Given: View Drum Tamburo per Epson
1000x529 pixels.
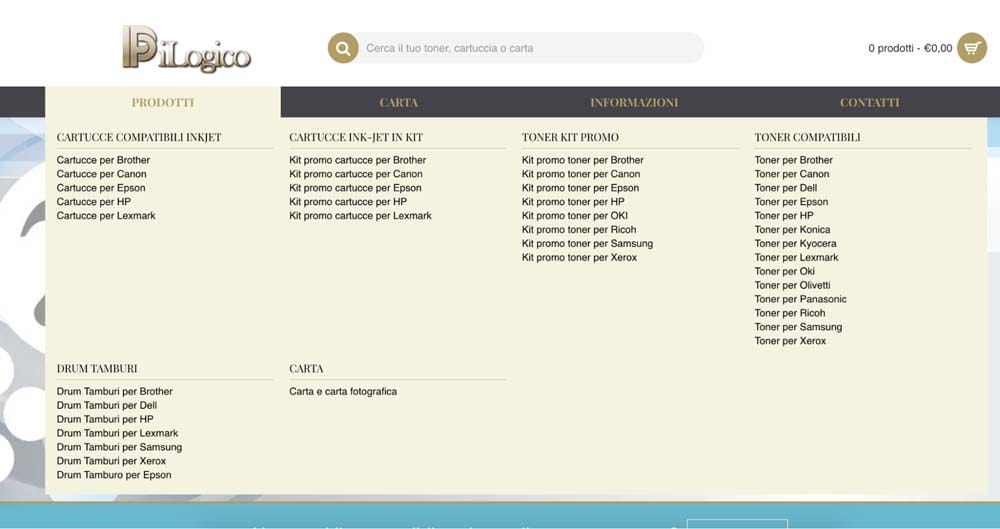Looking at the screenshot, I should [114, 475].
